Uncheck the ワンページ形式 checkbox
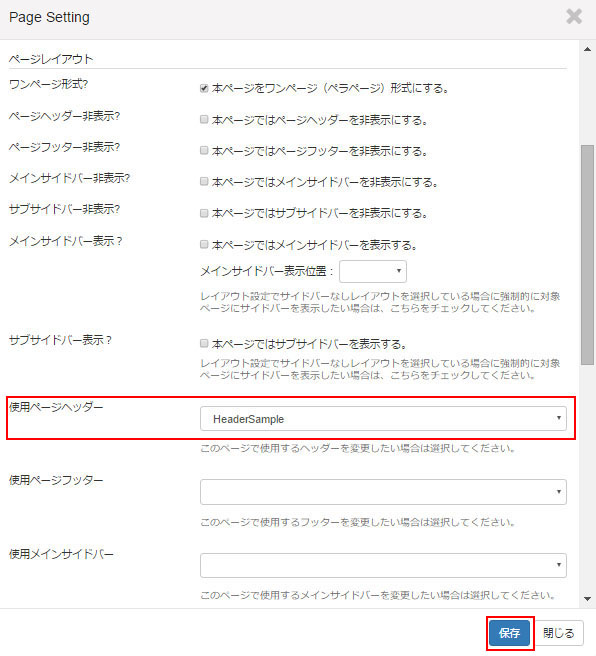The image size is (596, 656). pyautogui.click(x=204, y=88)
